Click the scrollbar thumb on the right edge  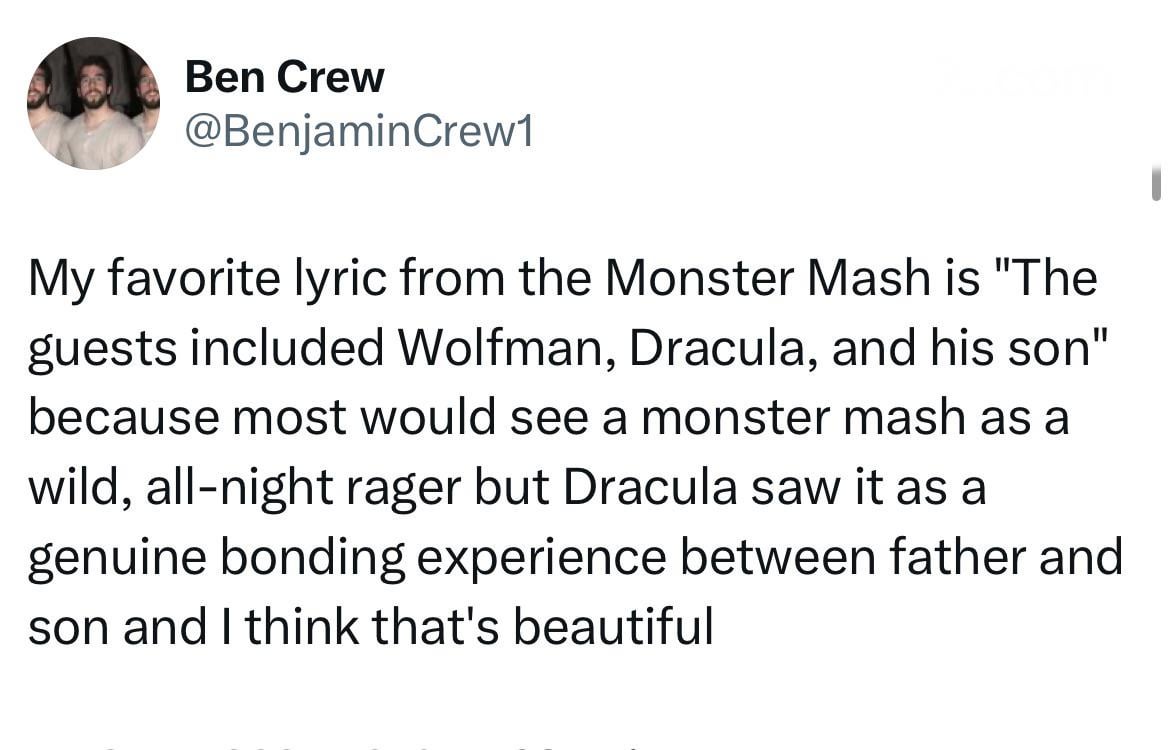point(1156,184)
